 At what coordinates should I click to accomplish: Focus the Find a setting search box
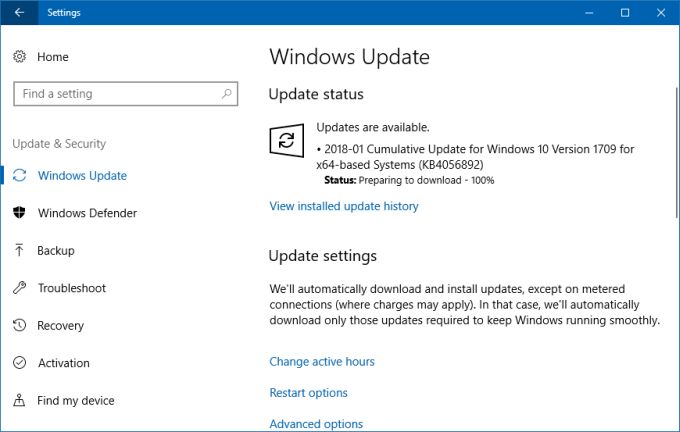pyautogui.click(x=125, y=94)
